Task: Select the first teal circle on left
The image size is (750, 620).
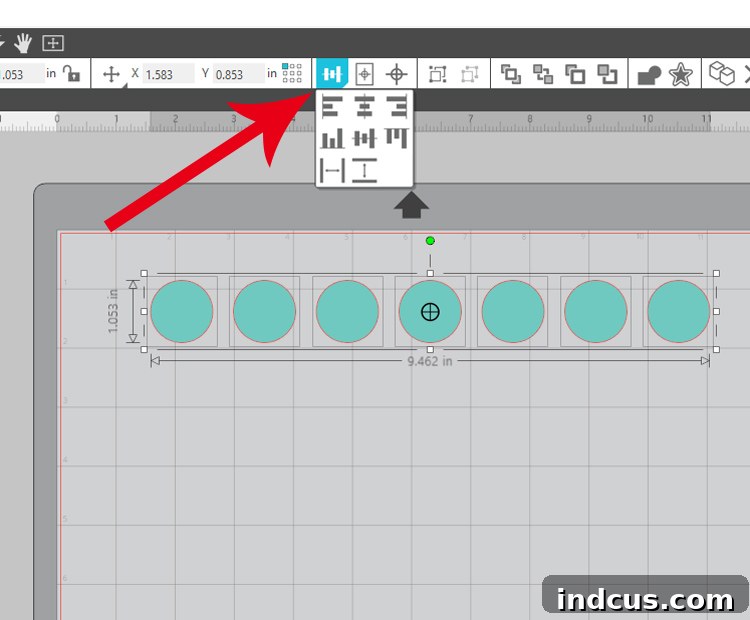Action: (182, 311)
